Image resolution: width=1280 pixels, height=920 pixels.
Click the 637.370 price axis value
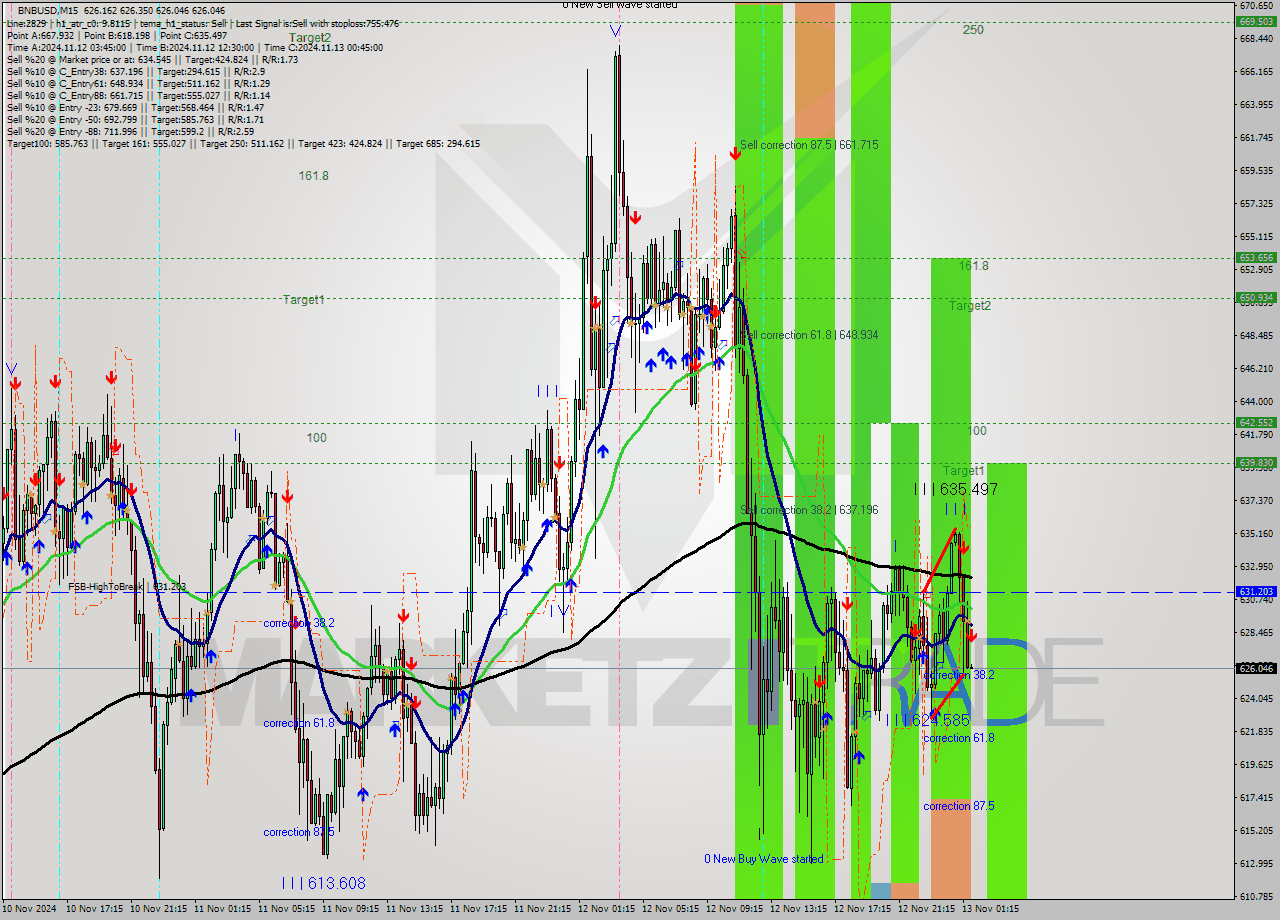coord(1255,500)
